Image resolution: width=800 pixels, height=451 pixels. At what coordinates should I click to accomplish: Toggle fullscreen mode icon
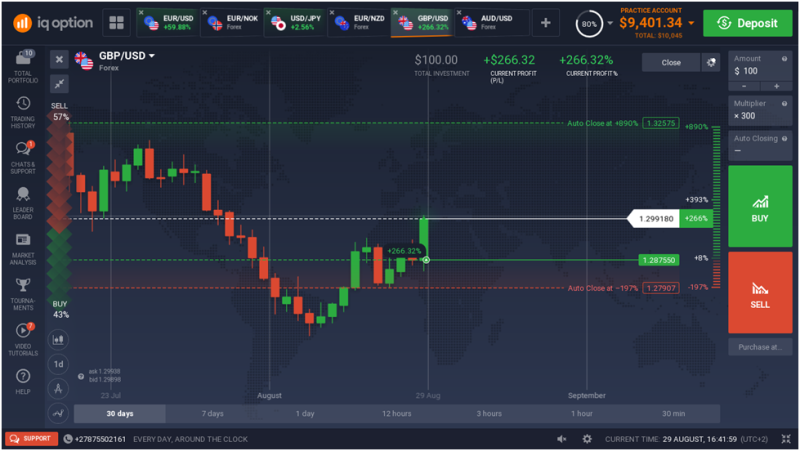coord(786,439)
